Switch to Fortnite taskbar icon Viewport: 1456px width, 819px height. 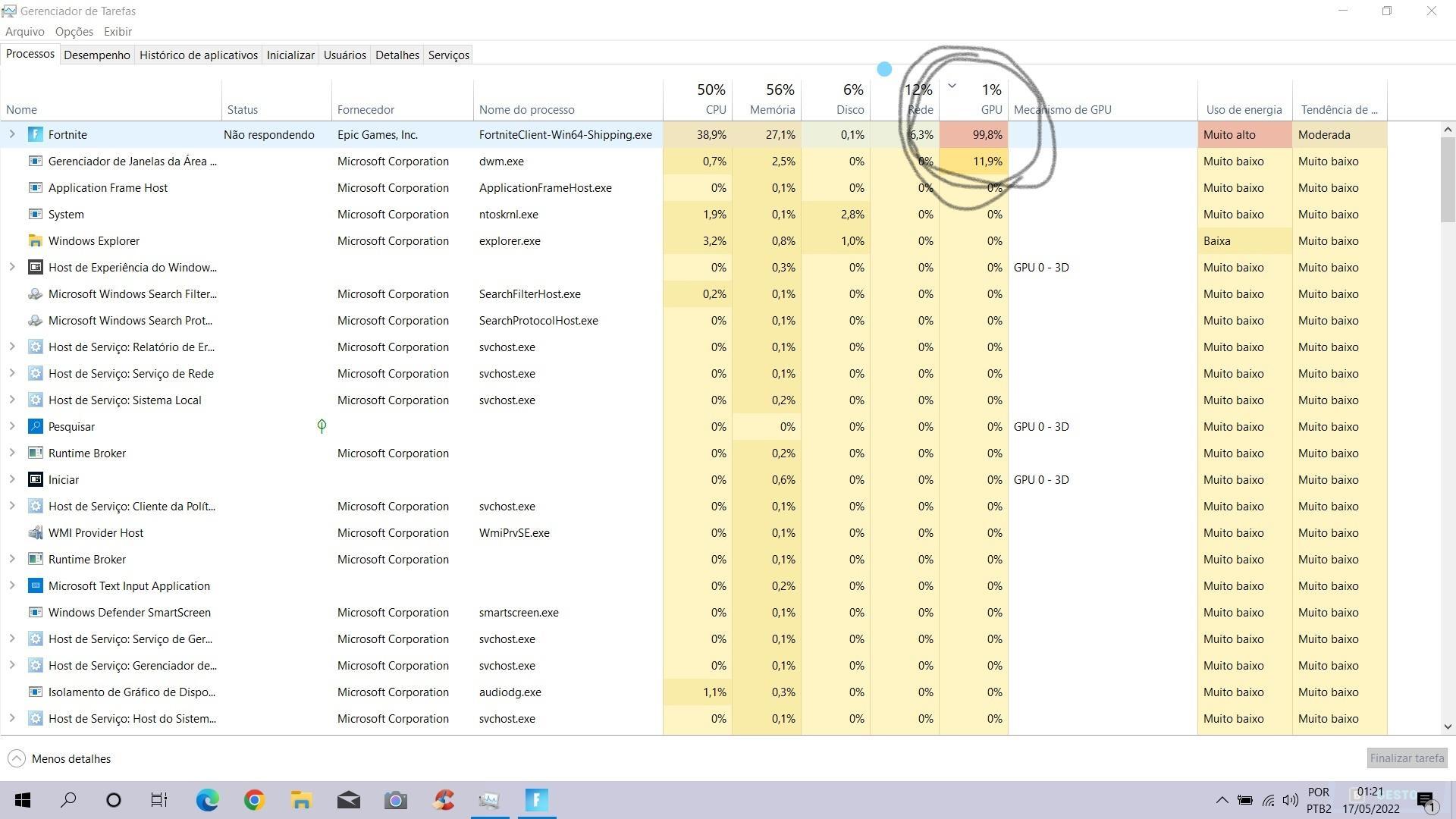537,800
